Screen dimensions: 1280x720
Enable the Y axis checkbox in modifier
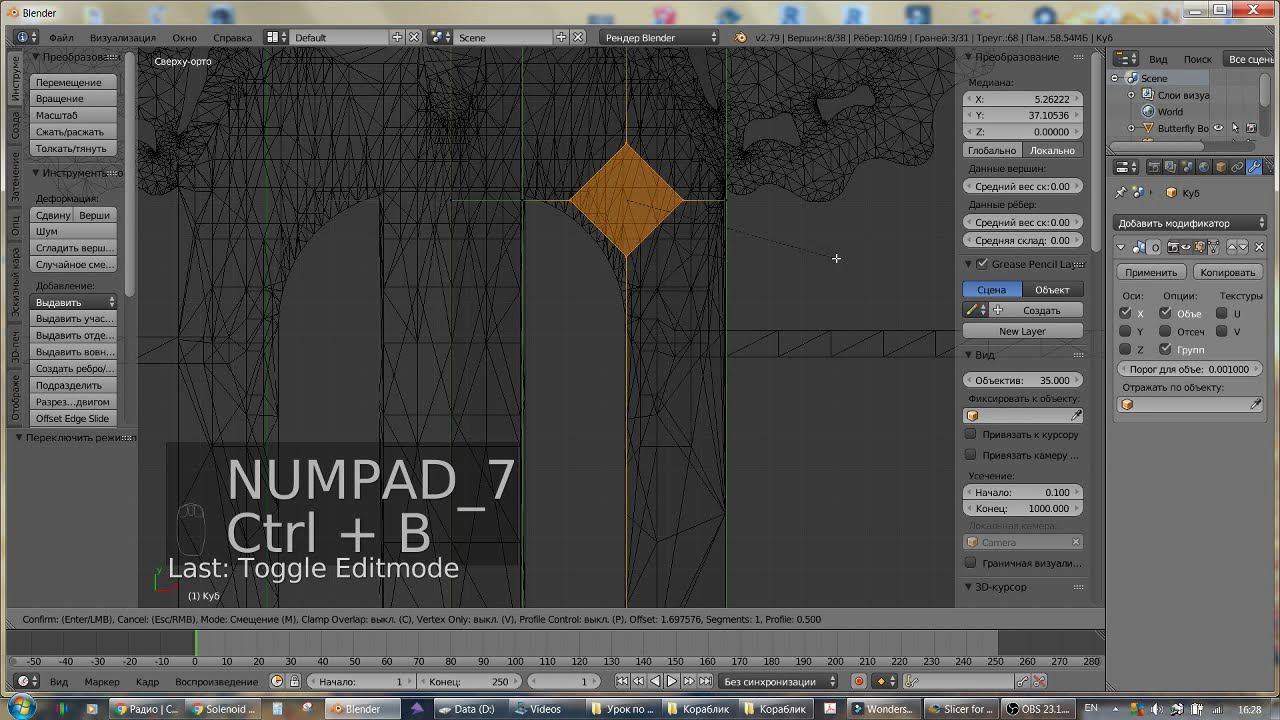click(x=1126, y=331)
